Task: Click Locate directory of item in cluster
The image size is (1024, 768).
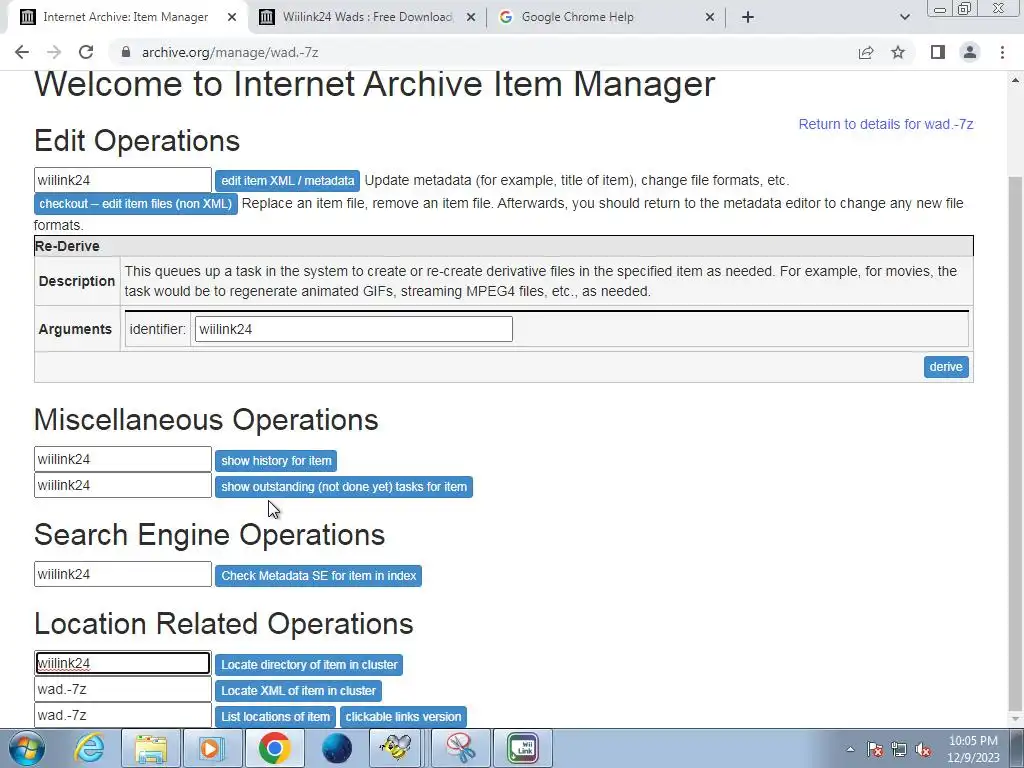Action: 309,665
